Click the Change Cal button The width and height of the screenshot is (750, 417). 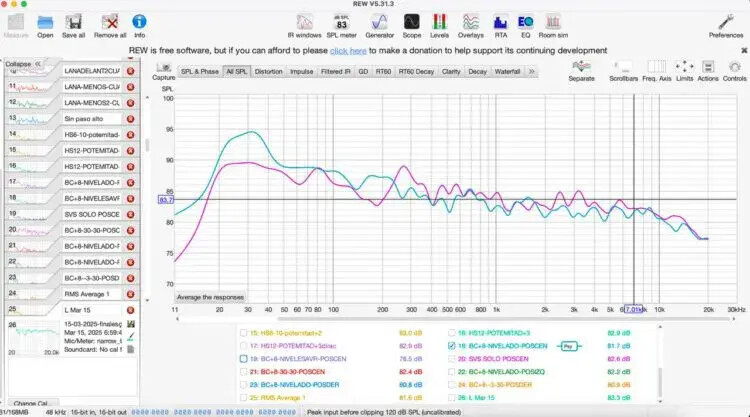31,404
